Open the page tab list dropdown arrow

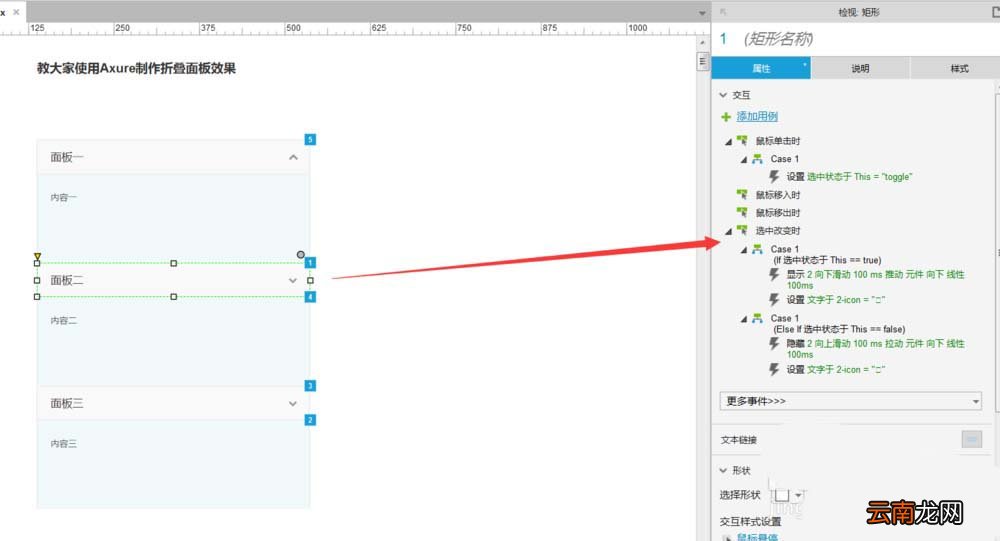click(x=702, y=13)
